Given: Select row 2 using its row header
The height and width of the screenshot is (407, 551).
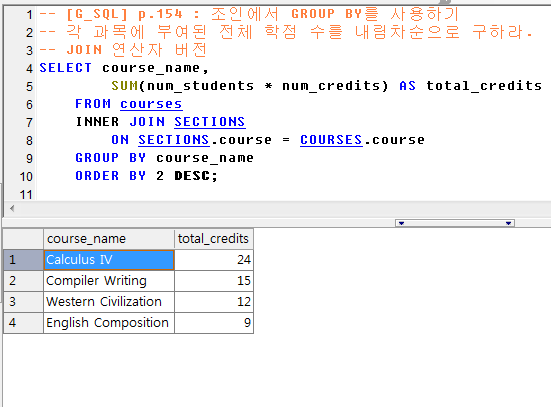Looking at the screenshot, I should [24, 281].
